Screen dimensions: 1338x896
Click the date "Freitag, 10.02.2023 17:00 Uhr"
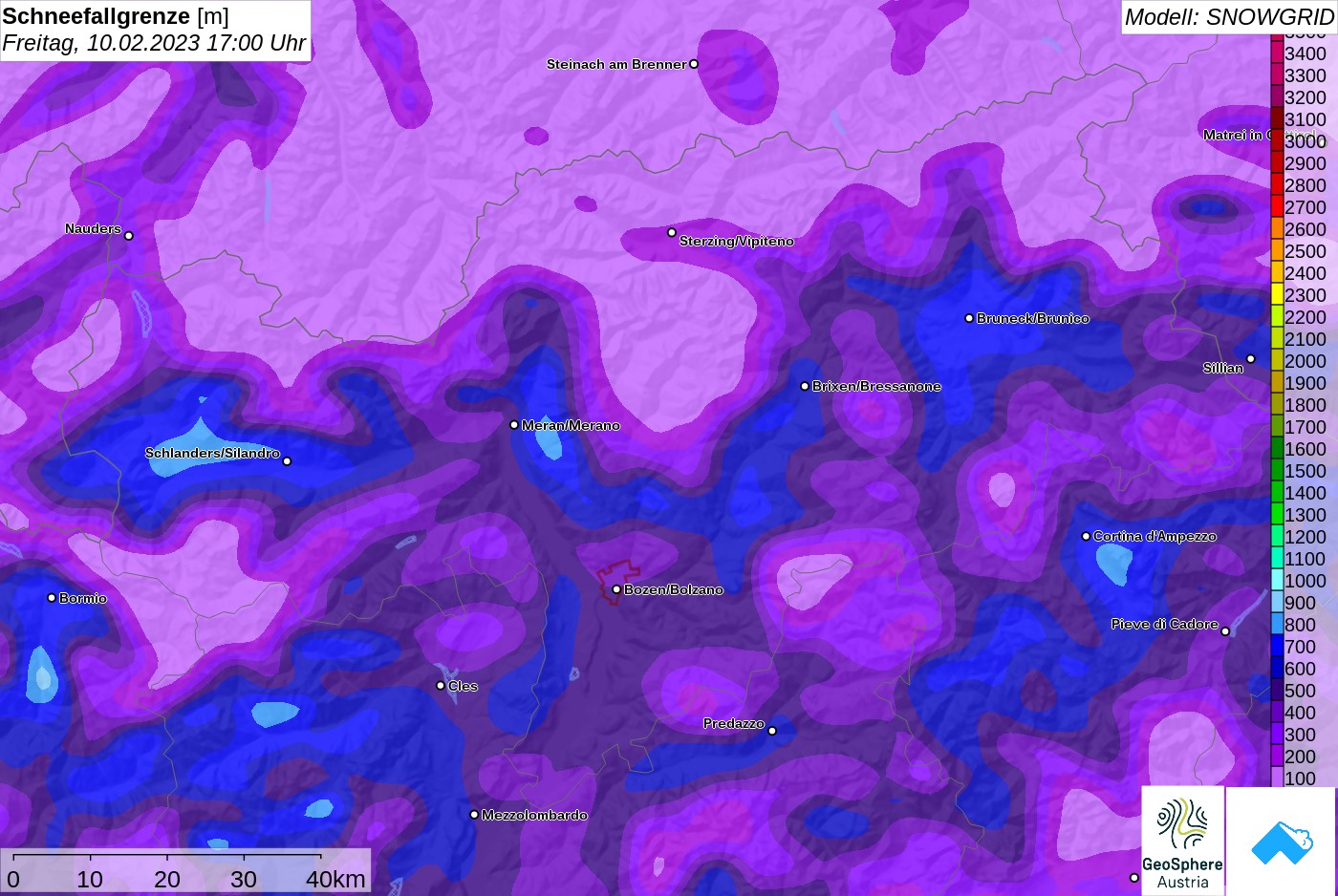[154, 43]
